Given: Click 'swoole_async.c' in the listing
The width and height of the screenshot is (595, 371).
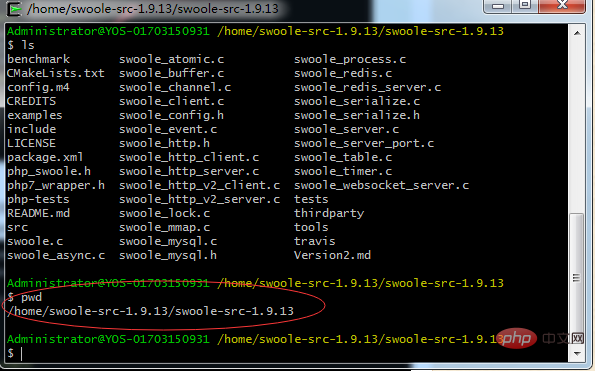Looking at the screenshot, I should coord(56,255).
